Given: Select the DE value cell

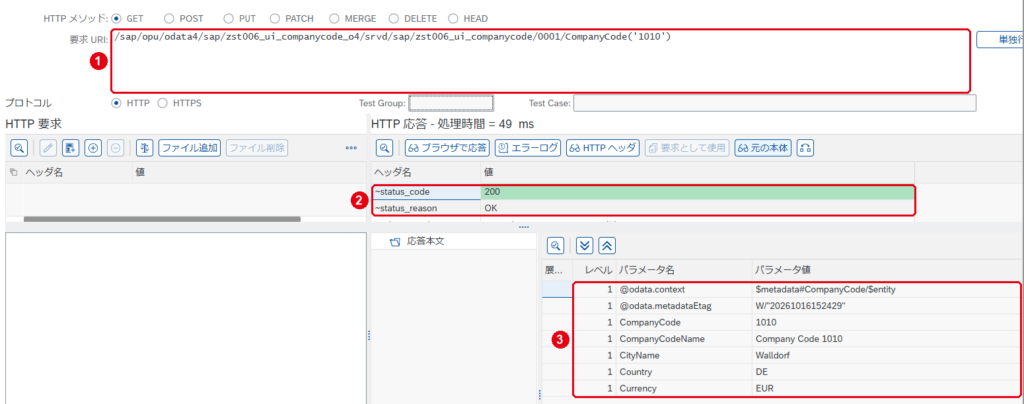Looking at the screenshot, I should pos(886,372).
